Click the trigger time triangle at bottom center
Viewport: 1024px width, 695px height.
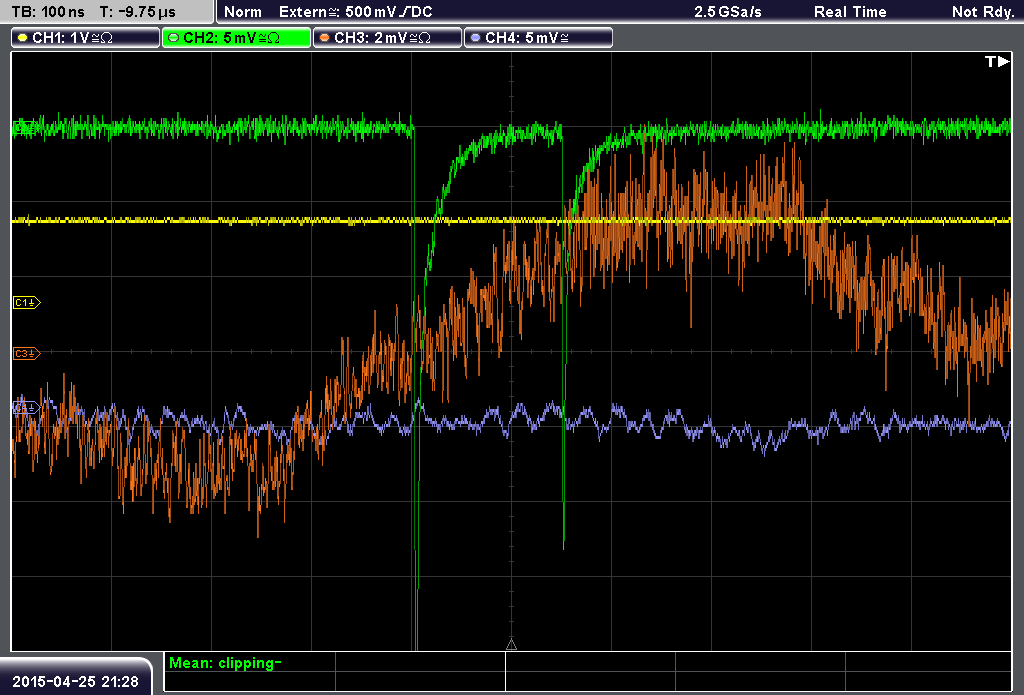click(x=511, y=645)
